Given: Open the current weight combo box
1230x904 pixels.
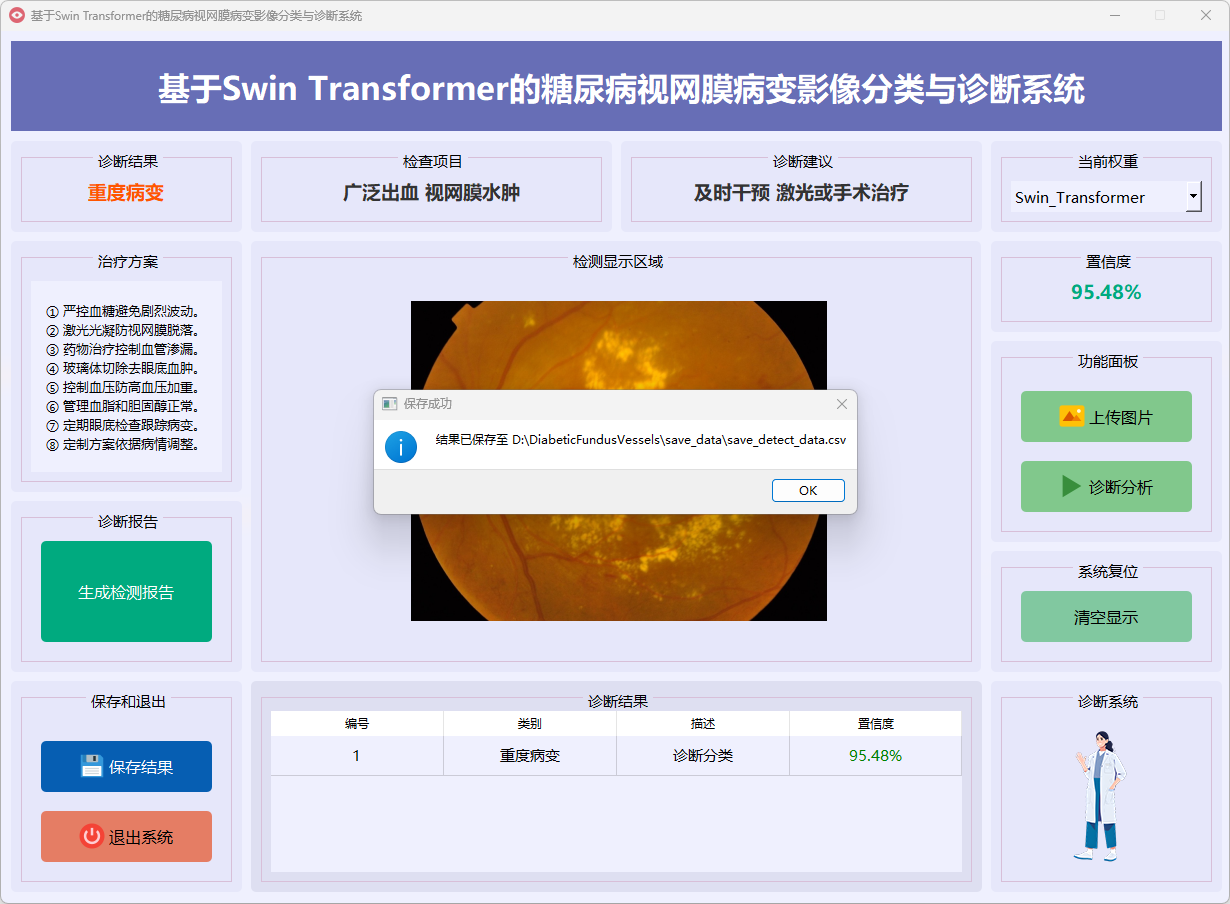Looking at the screenshot, I should click(1096, 197).
